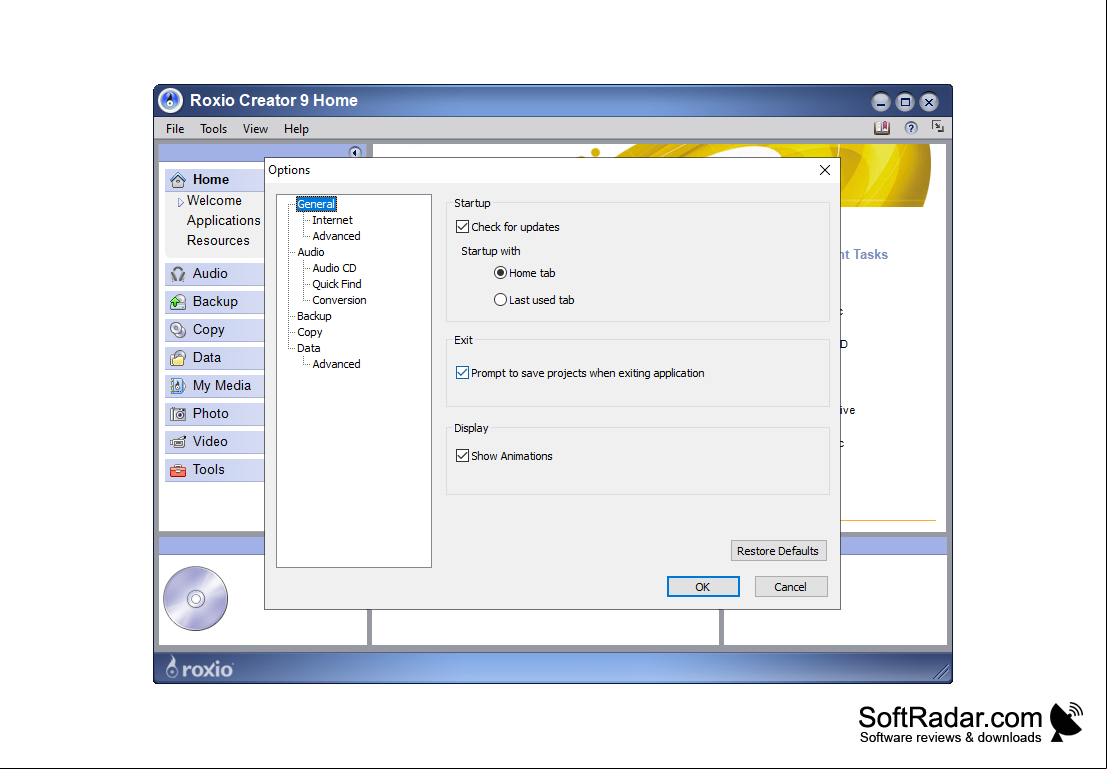1107x769 pixels.
Task: Click the Tools toolbox icon in sidebar
Action: (178, 470)
